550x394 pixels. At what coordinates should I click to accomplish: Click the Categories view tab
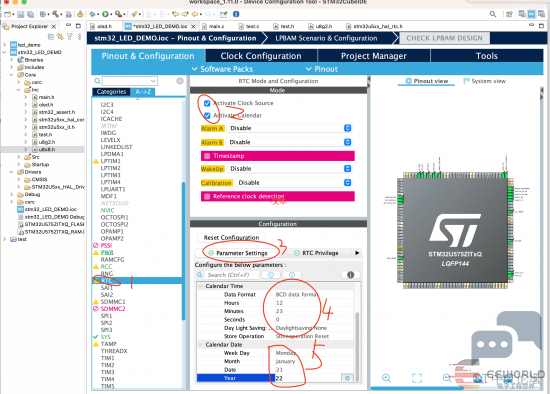pyautogui.click(x=111, y=92)
